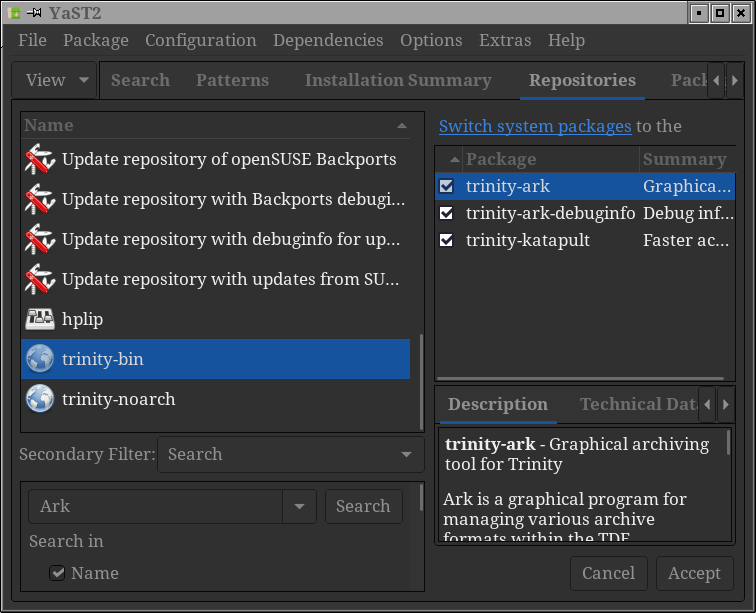Toggle the trinity-katapult package checkbox

[x=446, y=240]
